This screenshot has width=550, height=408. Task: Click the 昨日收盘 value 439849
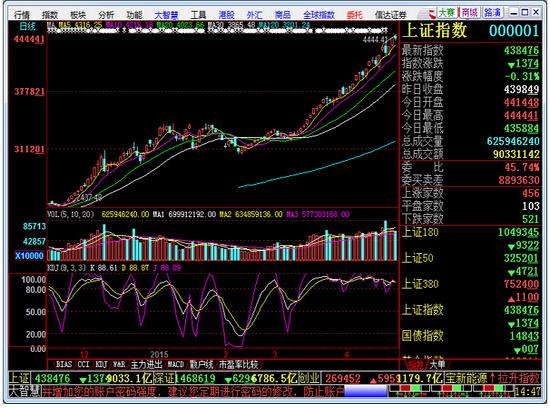(x=521, y=89)
